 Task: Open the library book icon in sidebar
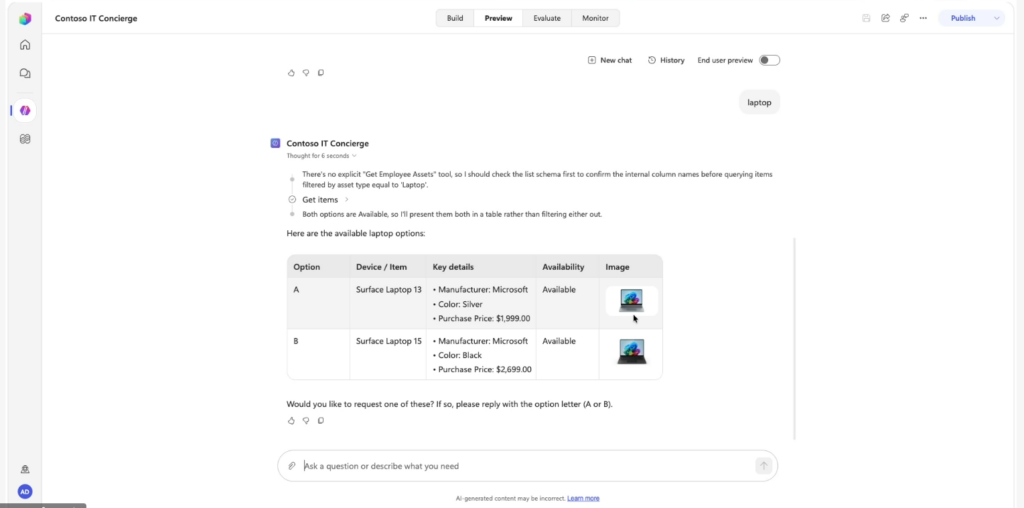click(25, 139)
